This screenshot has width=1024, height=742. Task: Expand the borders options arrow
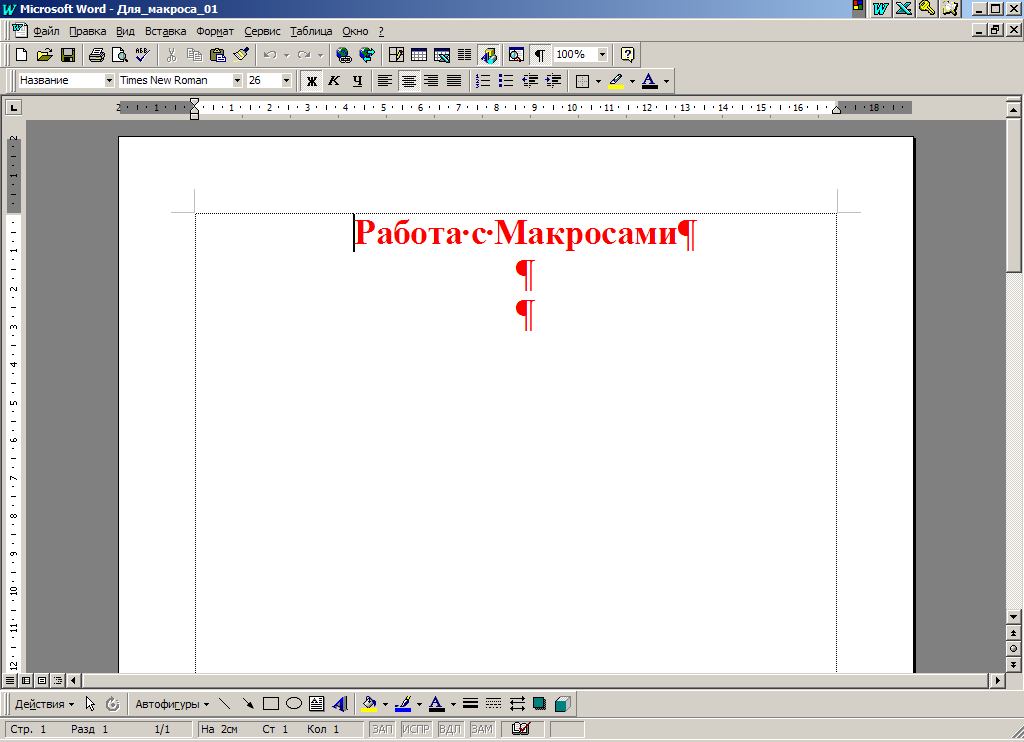[598, 82]
